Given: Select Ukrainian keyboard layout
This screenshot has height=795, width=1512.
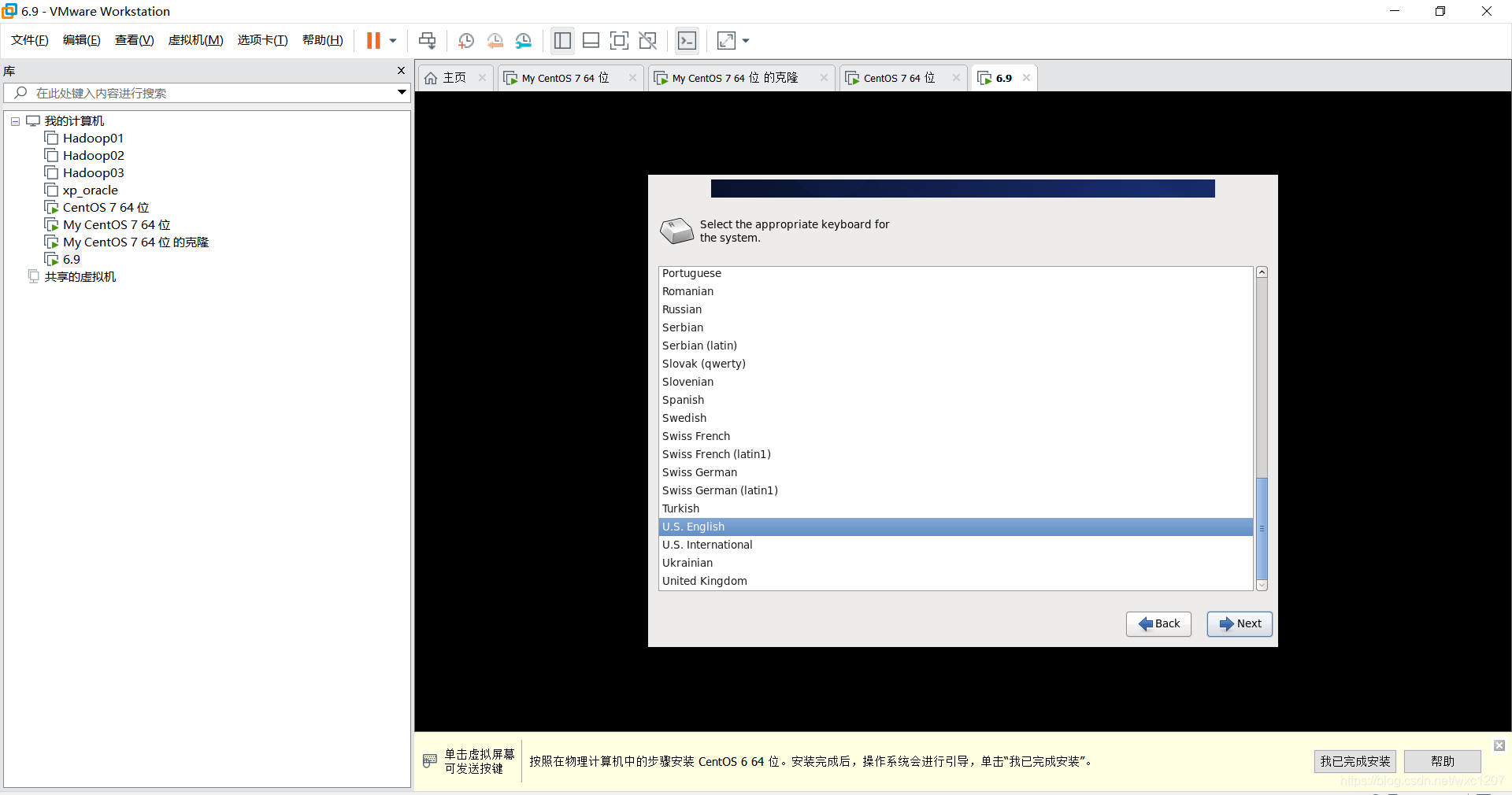Looking at the screenshot, I should tap(955, 563).
